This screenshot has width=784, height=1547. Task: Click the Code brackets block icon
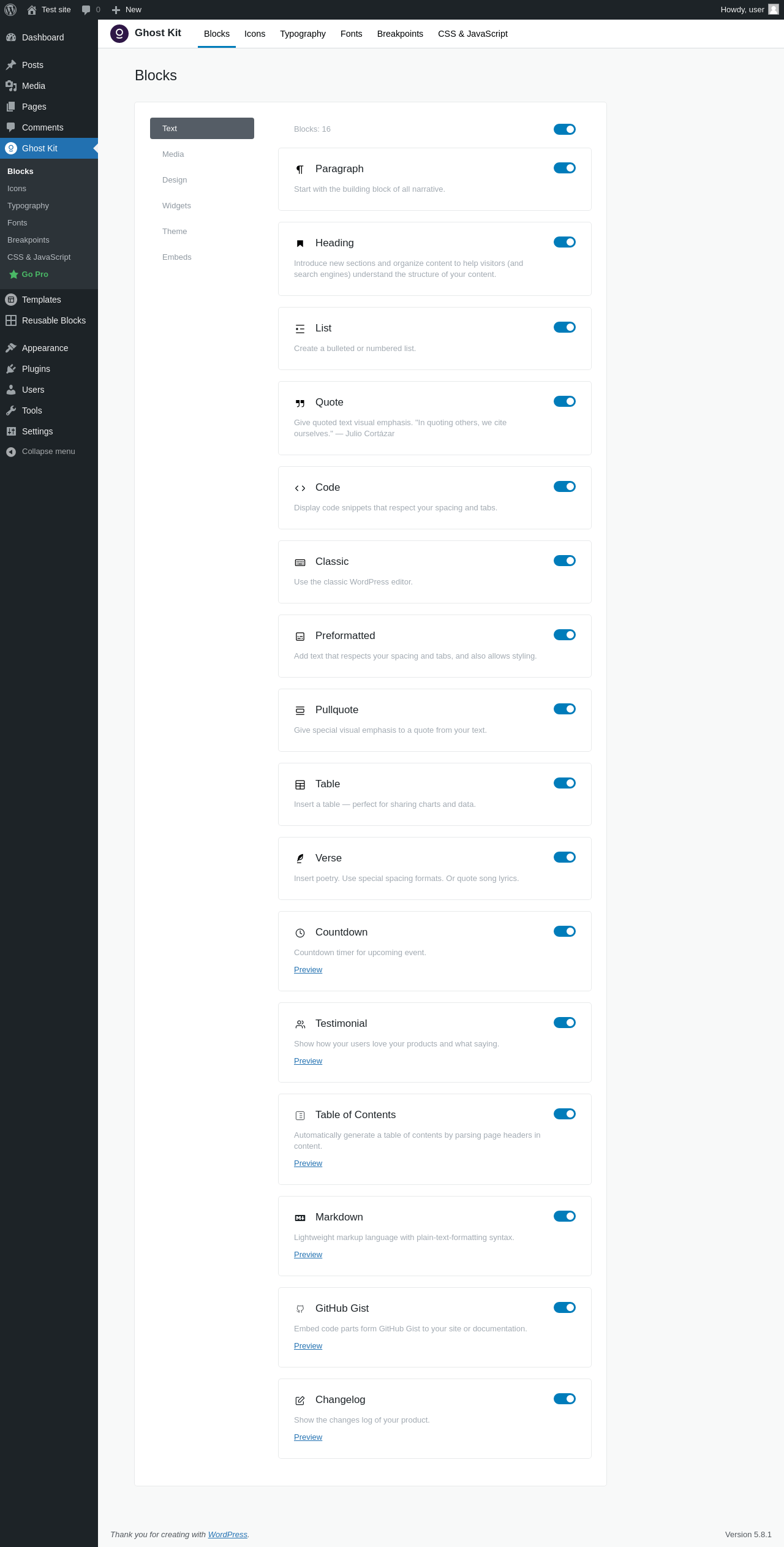(300, 488)
